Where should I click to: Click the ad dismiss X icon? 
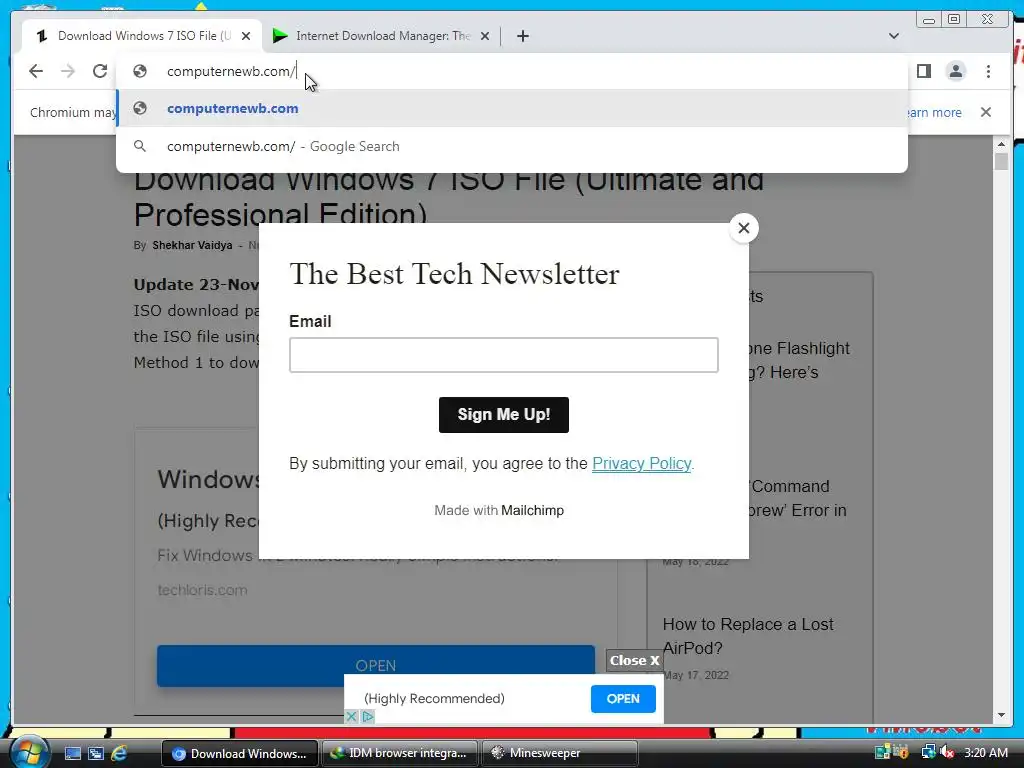[x=351, y=716]
